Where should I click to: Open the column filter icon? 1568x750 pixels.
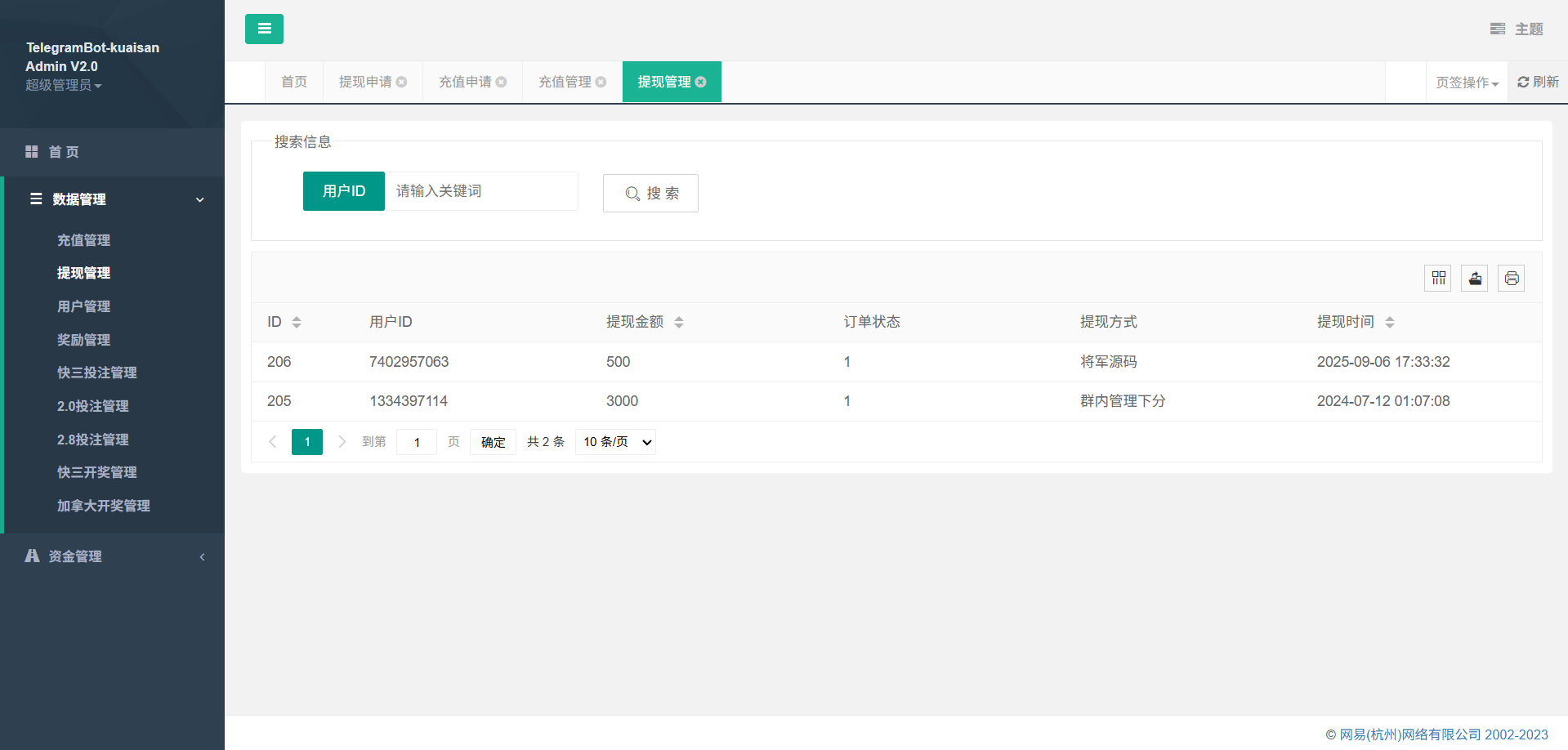[x=1438, y=279]
